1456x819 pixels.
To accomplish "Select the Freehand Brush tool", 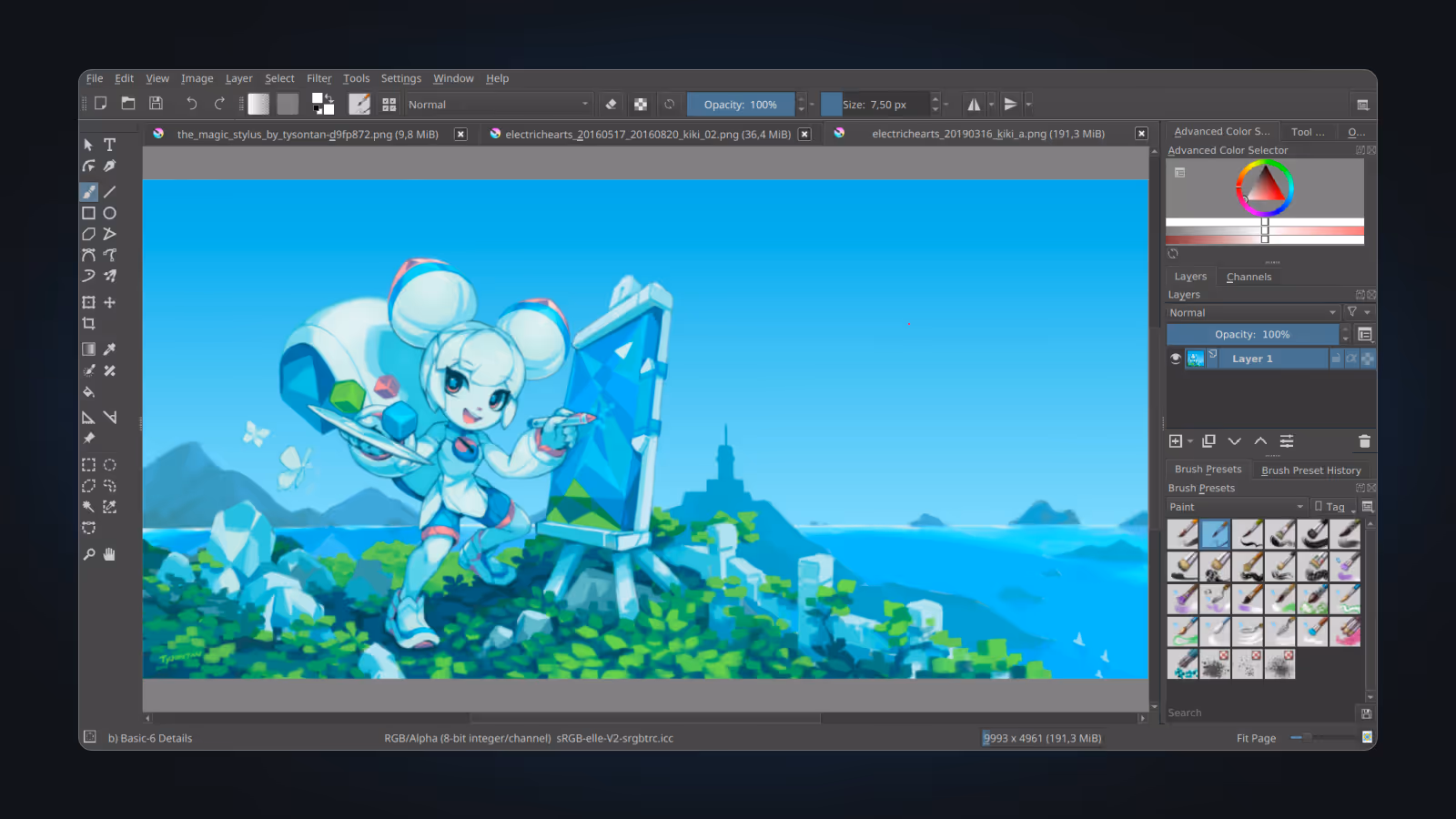I will click(x=88, y=192).
